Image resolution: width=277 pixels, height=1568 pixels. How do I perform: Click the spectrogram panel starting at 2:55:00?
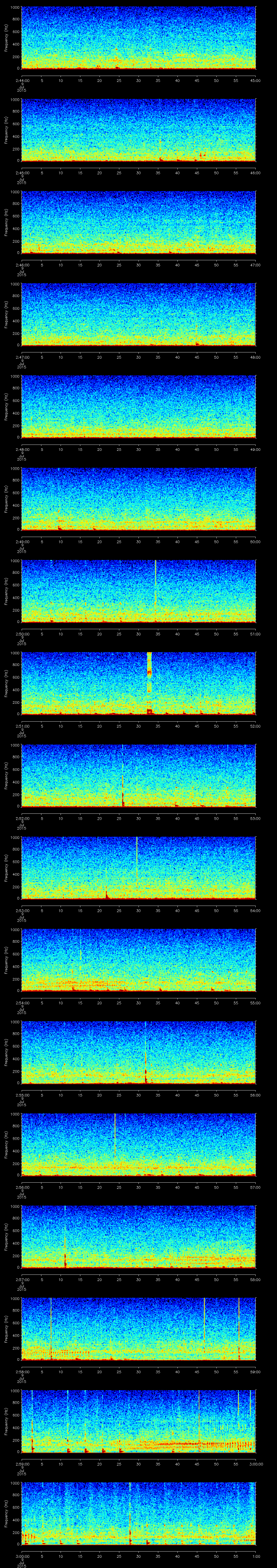[139, 1052]
